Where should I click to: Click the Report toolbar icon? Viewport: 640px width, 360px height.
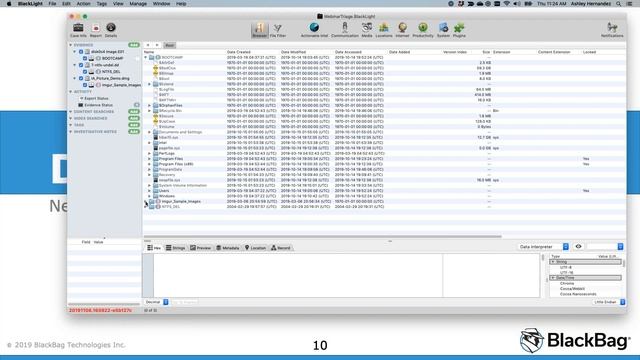(96, 28)
